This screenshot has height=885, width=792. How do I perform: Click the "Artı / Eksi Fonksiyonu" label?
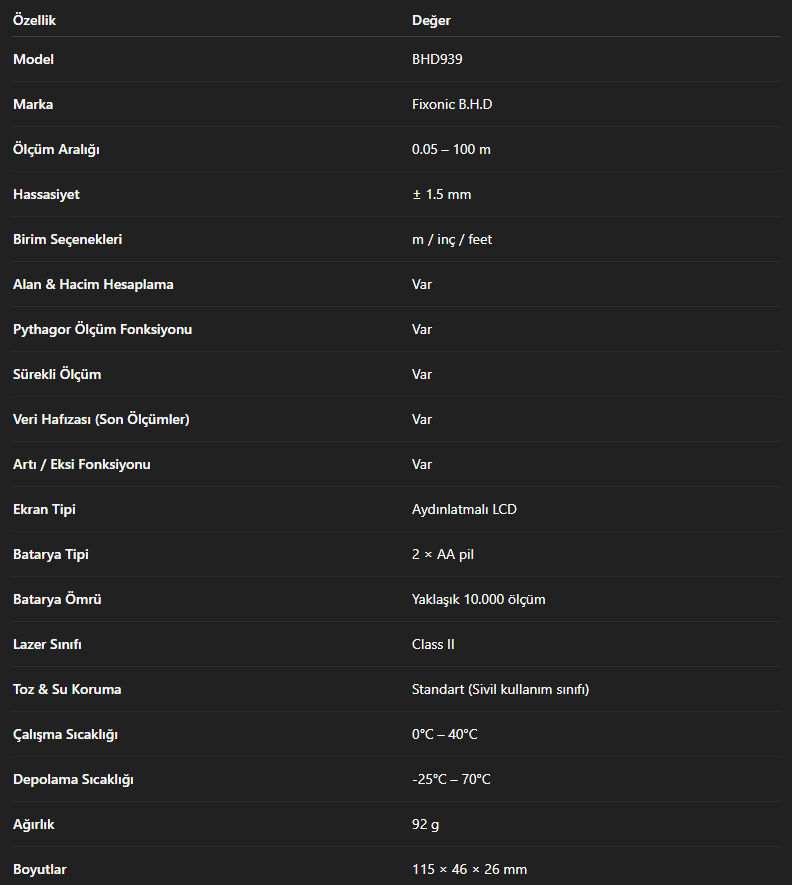[82, 464]
